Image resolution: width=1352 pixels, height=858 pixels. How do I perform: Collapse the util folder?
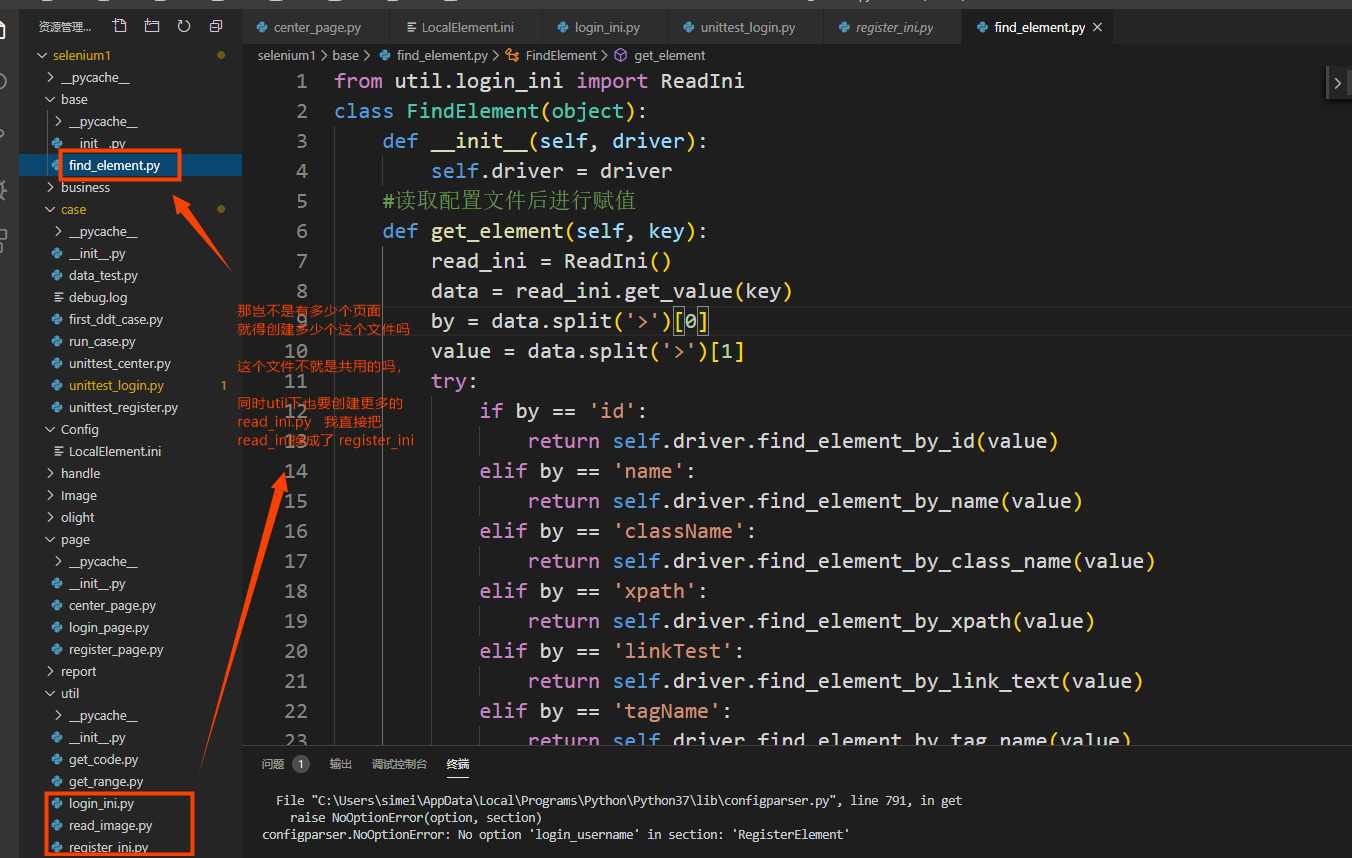tap(69, 694)
